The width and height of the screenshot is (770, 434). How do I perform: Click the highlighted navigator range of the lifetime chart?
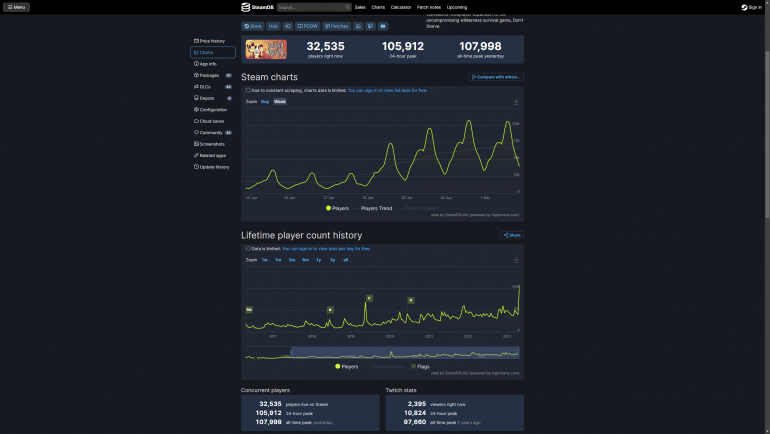405,353
